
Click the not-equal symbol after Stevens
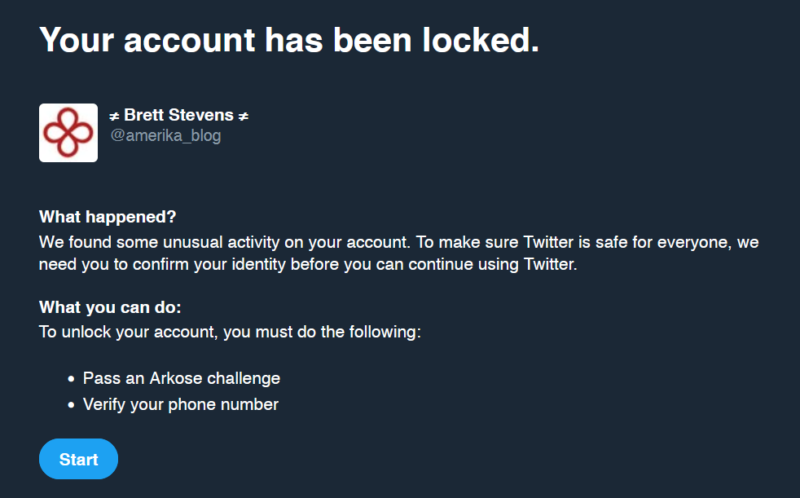click(244, 115)
